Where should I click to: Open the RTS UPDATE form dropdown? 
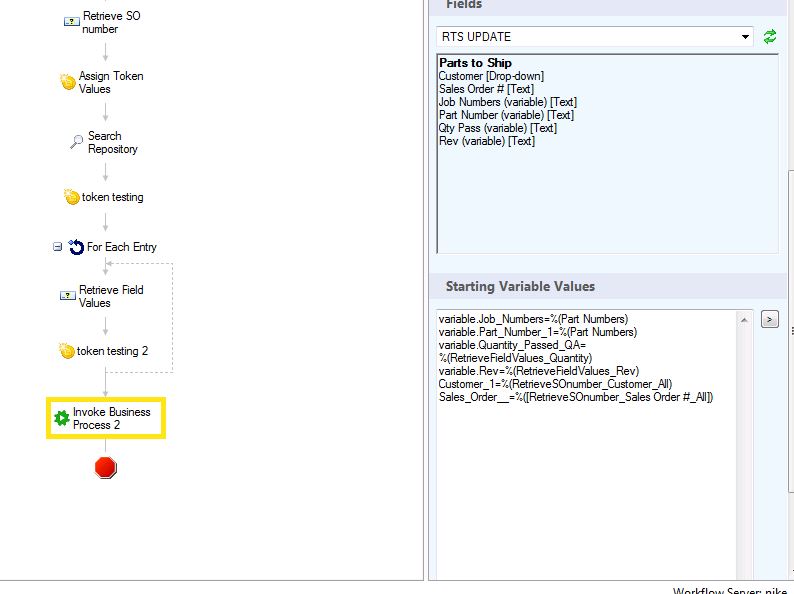tap(745, 36)
